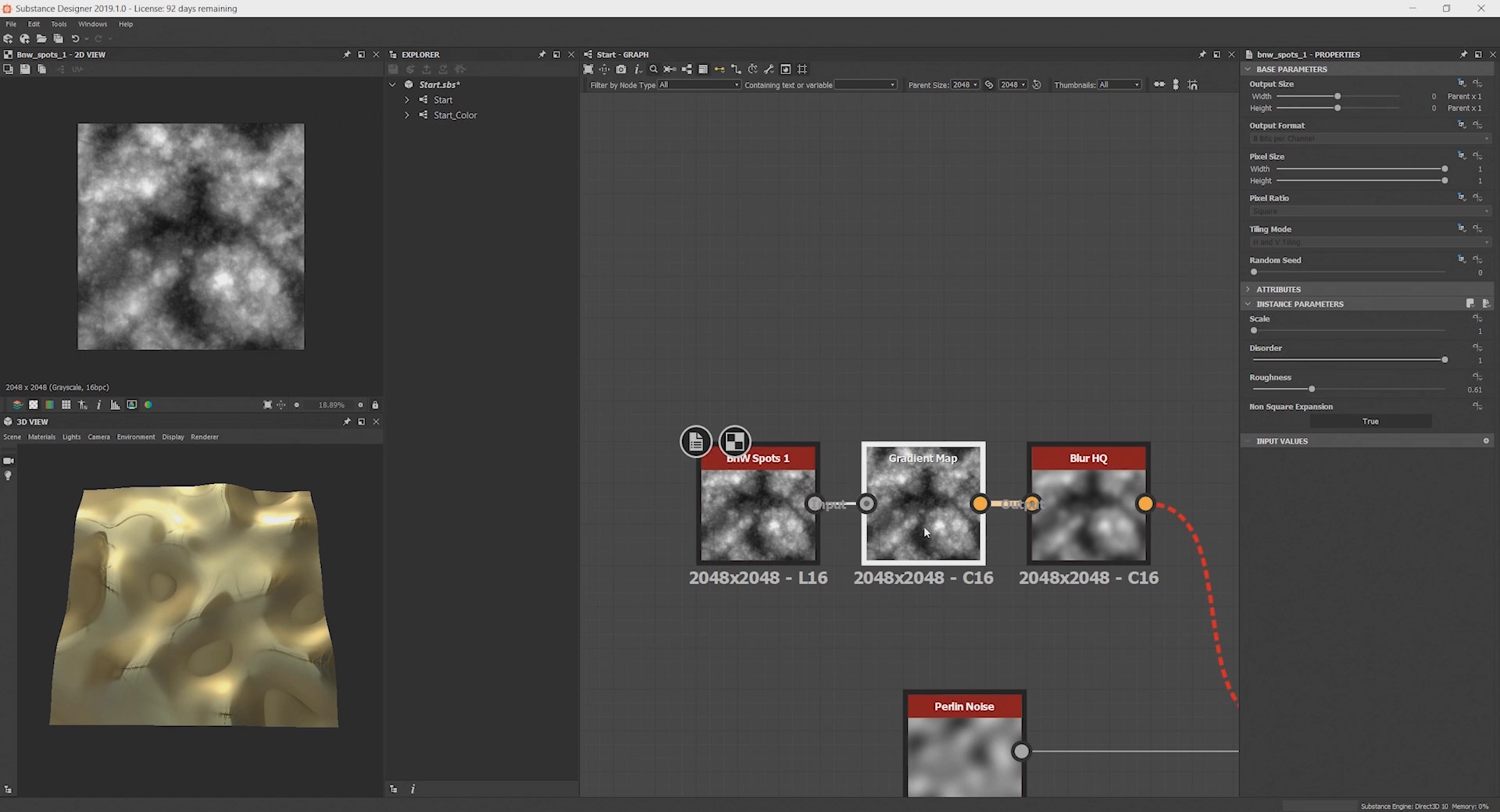The image size is (1500, 812).
Task: Click the checker icon above Bnw Spots node
Action: (x=734, y=442)
